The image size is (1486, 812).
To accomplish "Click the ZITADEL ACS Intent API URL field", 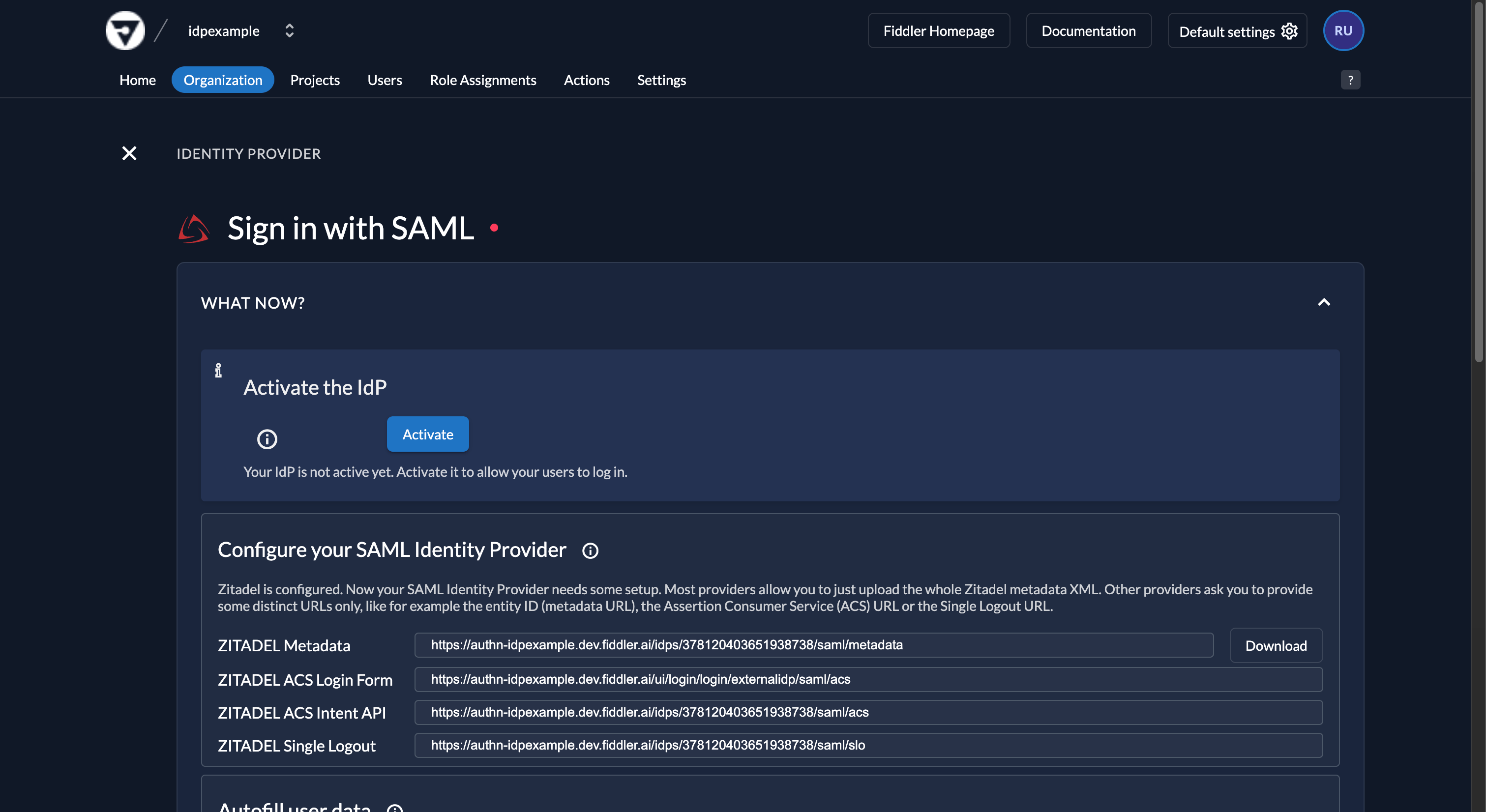I will (868, 712).
